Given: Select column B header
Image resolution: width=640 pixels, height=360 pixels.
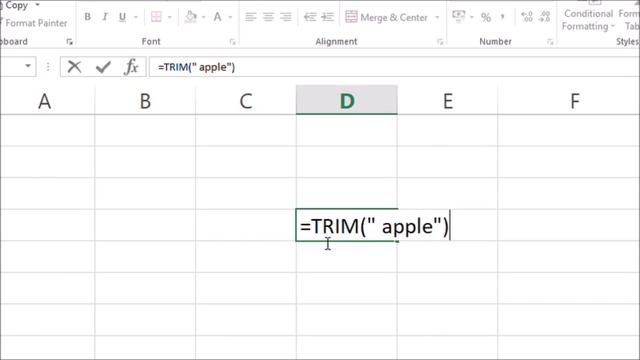Looking at the screenshot, I should click(145, 101).
